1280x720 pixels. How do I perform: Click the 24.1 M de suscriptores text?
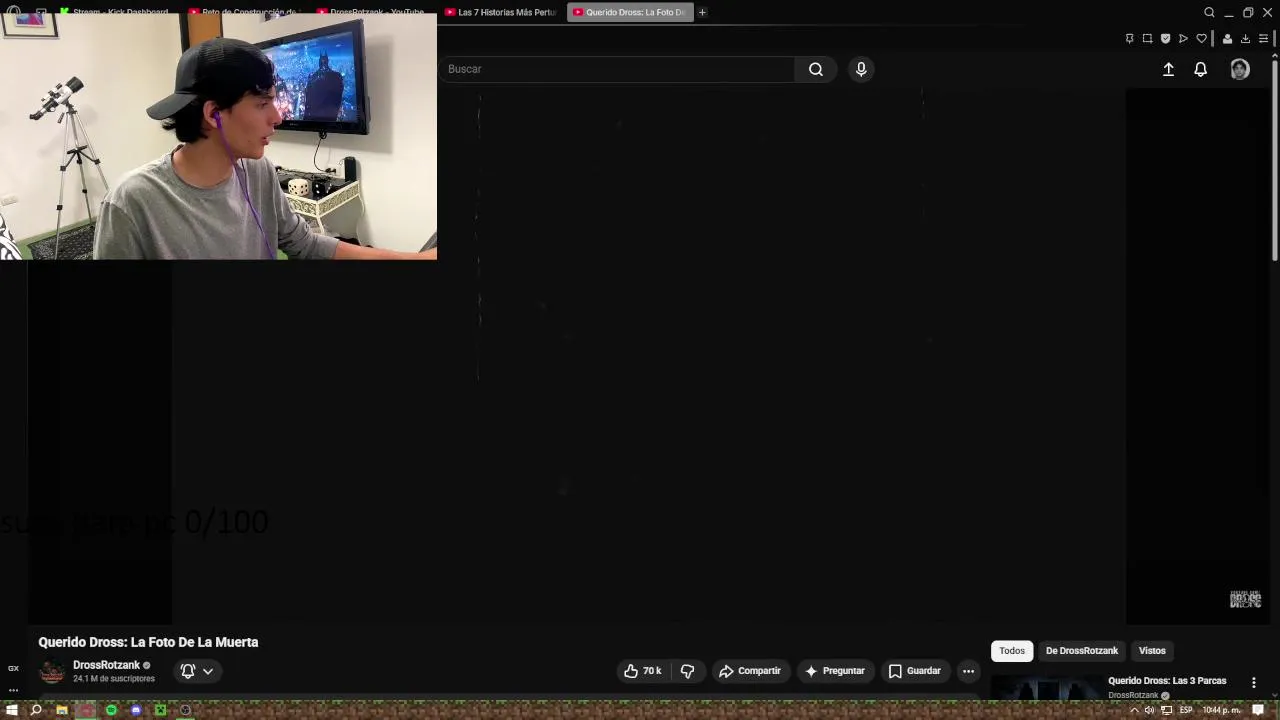pos(114,679)
